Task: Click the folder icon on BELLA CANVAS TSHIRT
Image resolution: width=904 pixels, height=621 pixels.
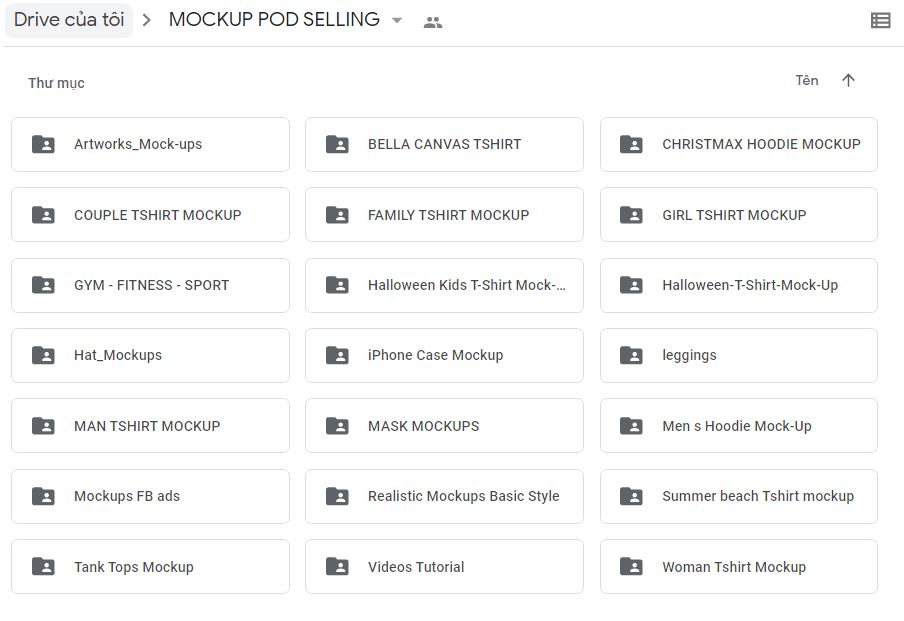Action: pyautogui.click(x=336, y=144)
